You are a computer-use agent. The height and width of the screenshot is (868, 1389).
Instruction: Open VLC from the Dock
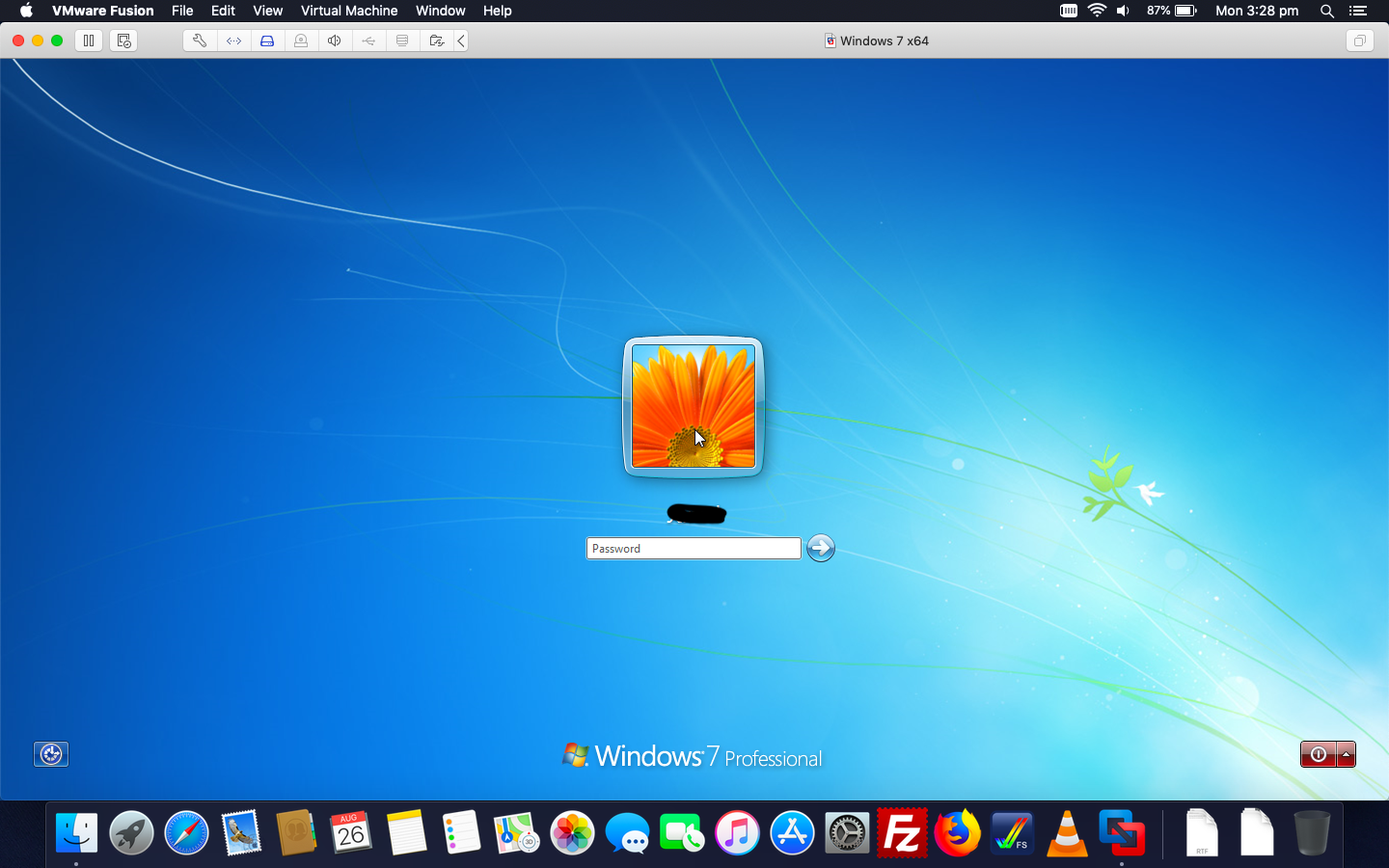click(1067, 832)
